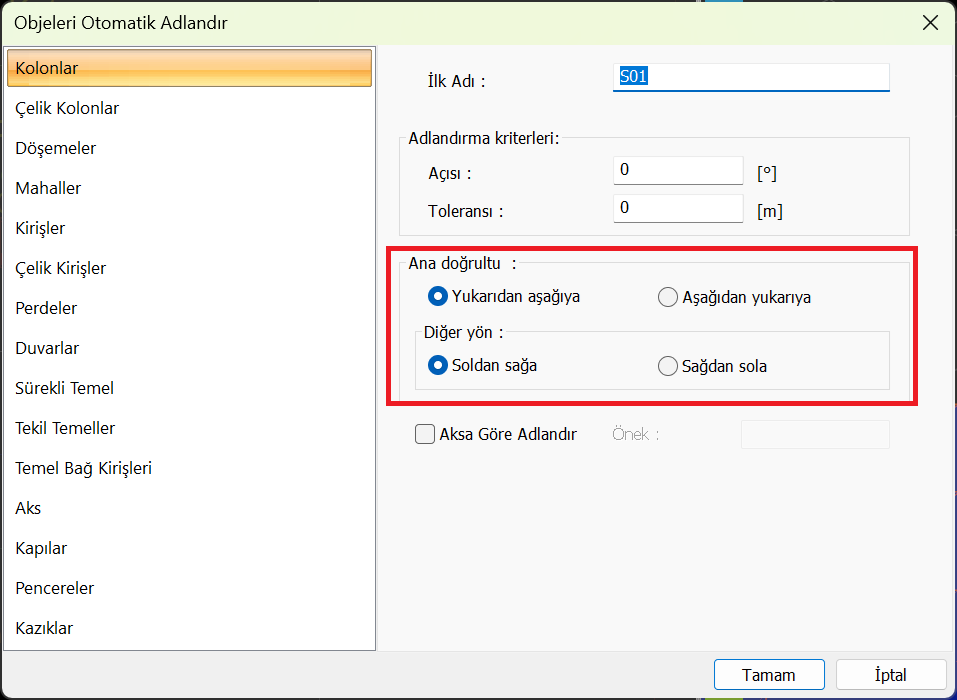
Task: Select the Yukarıdan aşağıya radio button
Action: [x=437, y=296]
